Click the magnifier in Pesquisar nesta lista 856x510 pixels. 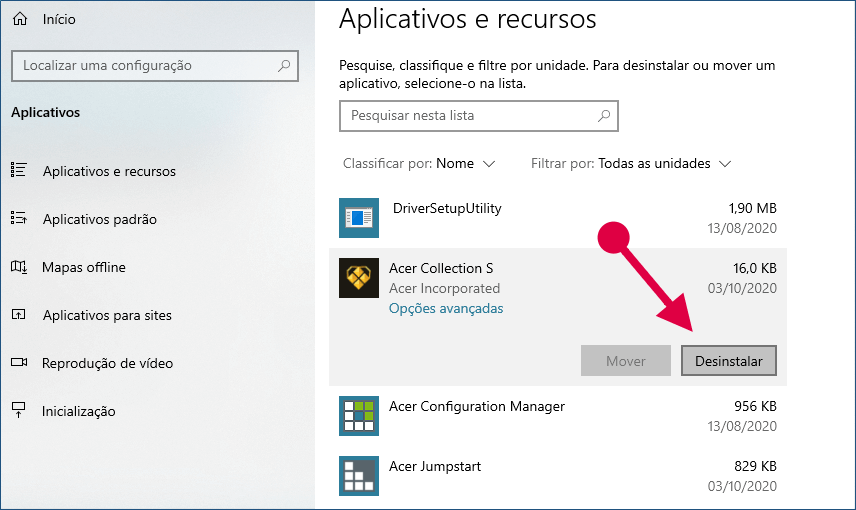(x=604, y=116)
